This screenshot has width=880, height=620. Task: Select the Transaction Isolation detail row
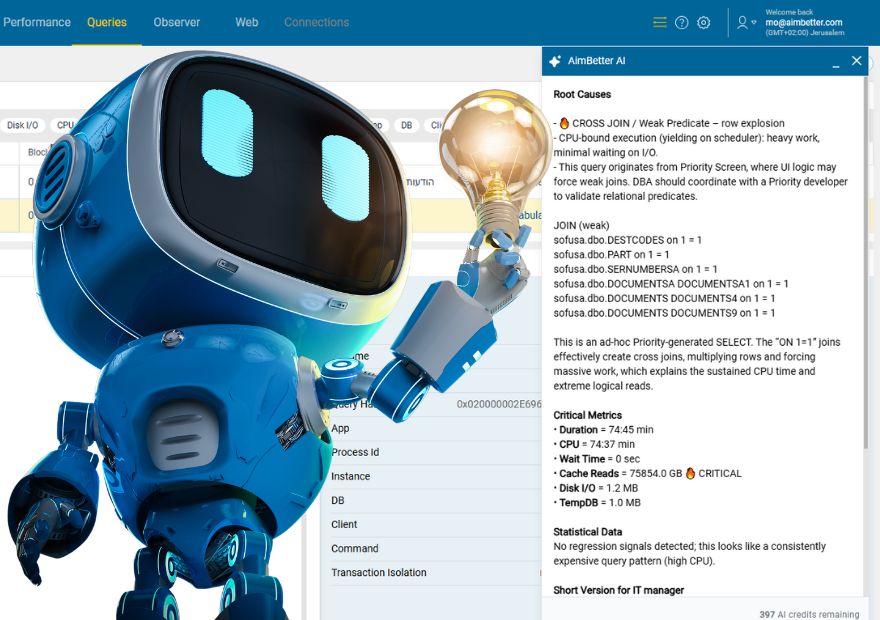(x=379, y=573)
